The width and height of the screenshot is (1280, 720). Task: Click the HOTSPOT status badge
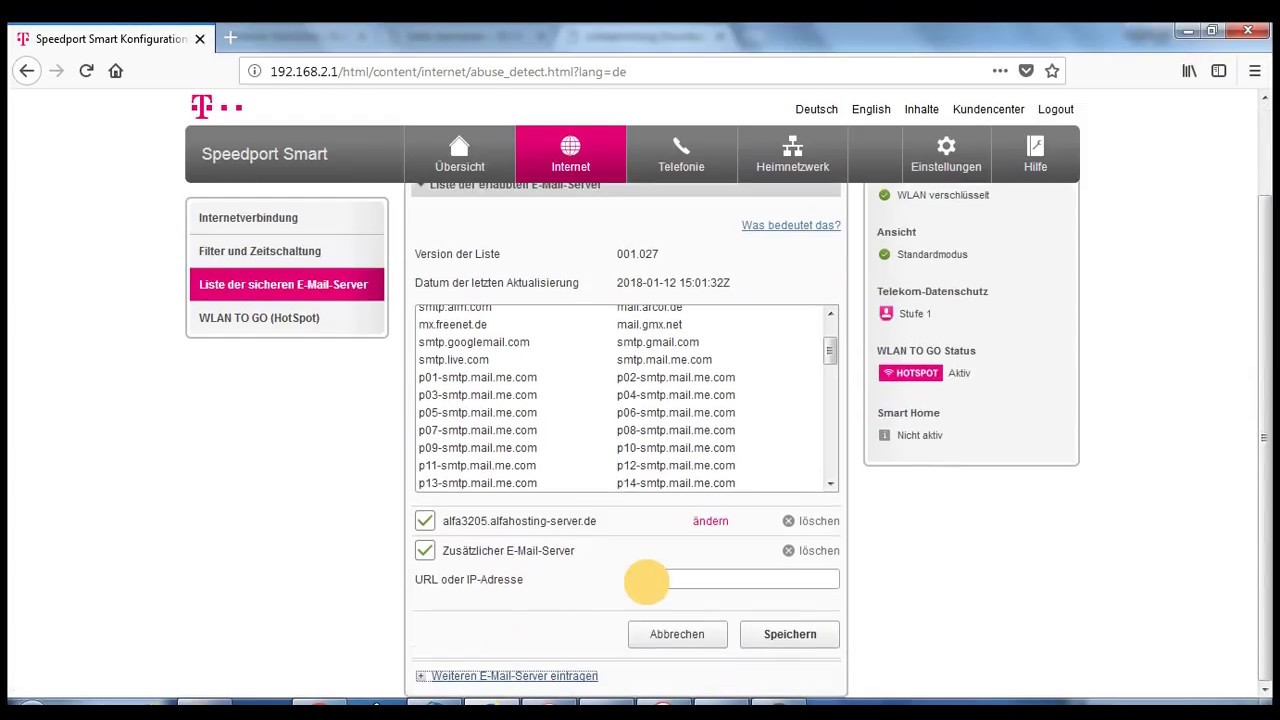click(x=911, y=373)
